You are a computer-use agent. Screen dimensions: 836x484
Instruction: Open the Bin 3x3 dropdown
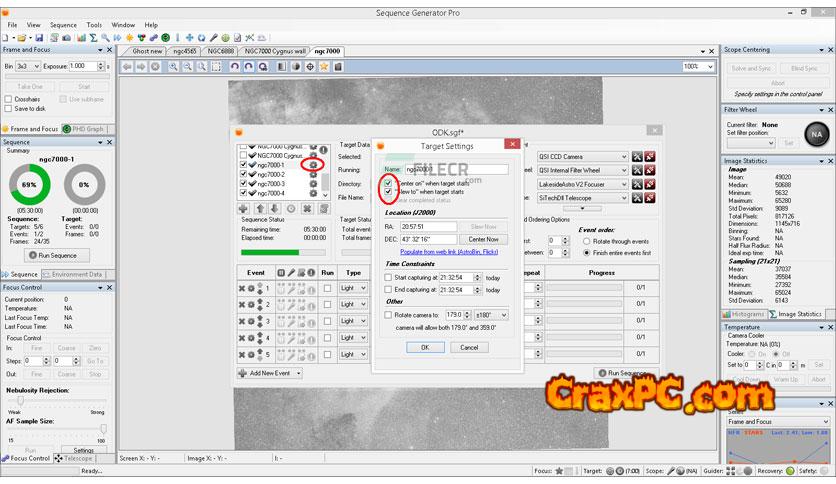tap(26, 66)
